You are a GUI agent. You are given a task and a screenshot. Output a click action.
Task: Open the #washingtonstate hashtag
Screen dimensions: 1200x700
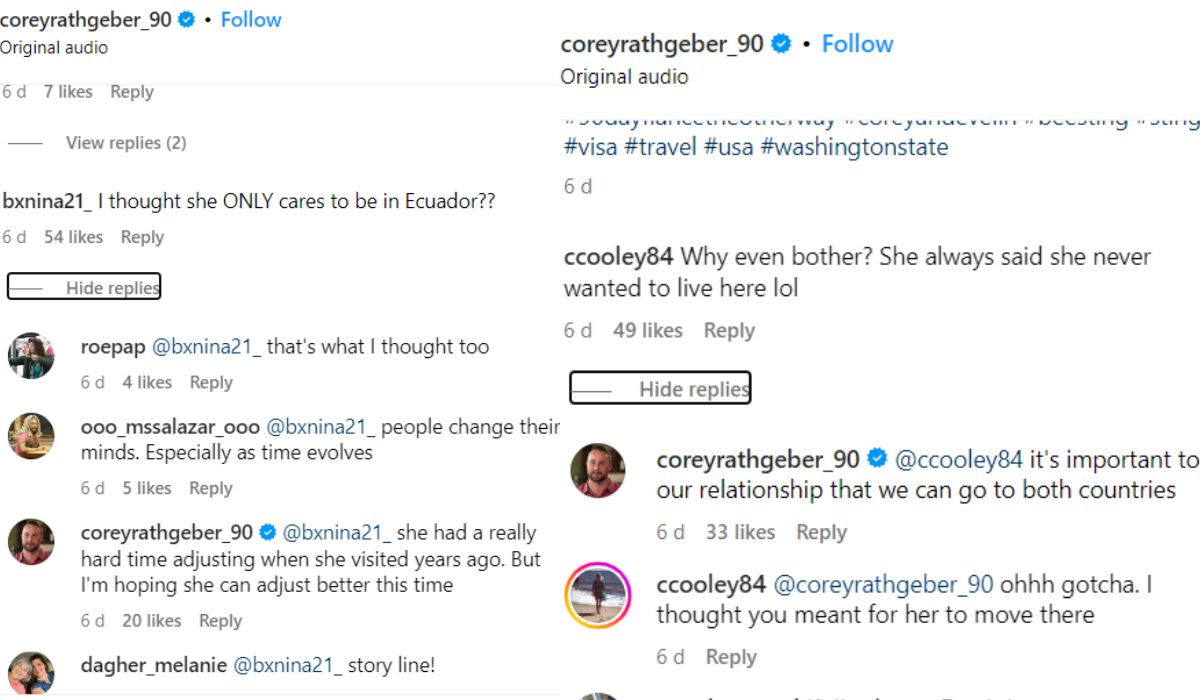point(854,147)
